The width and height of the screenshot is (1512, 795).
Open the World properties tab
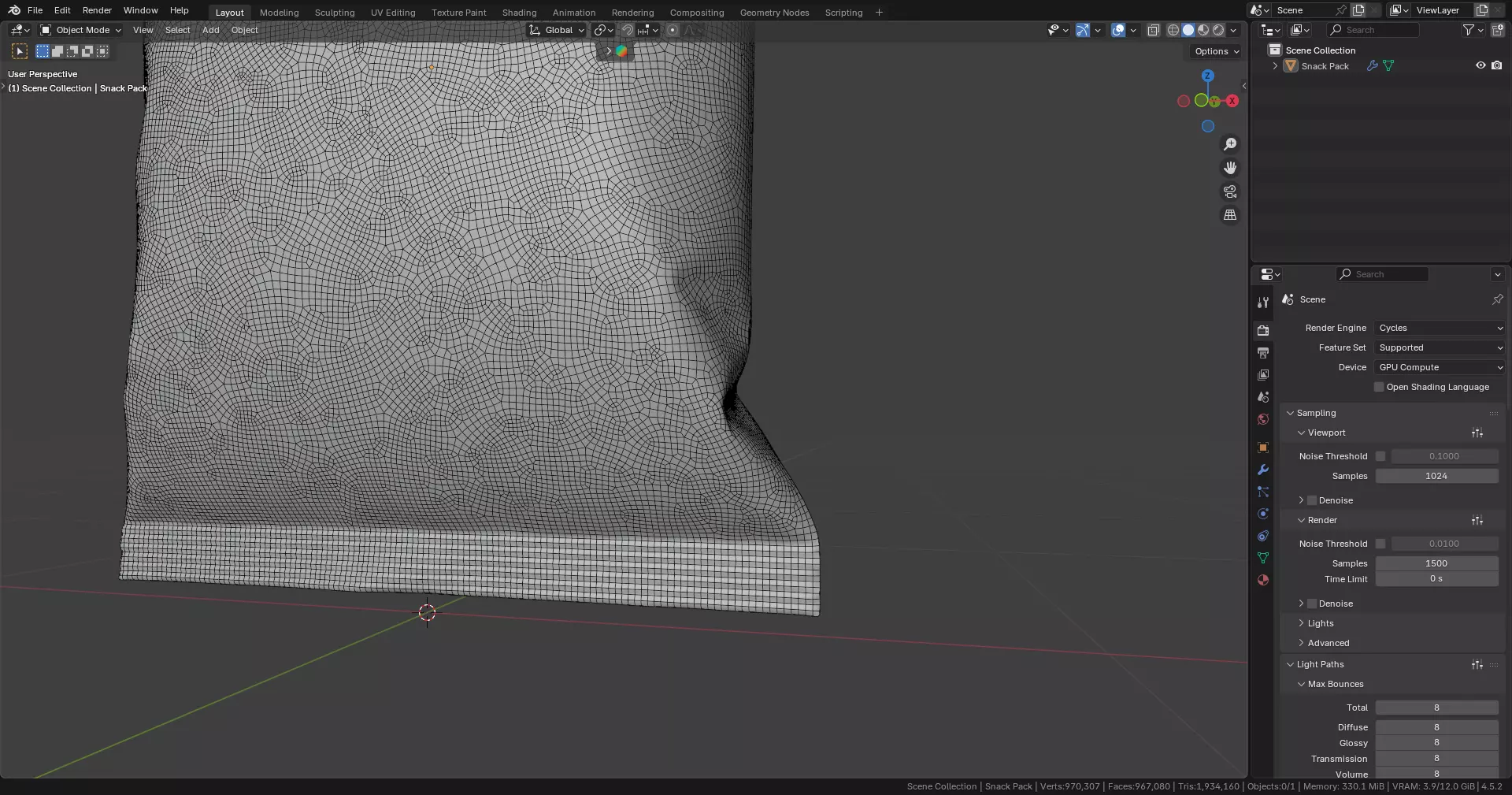pyautogui.click(x=1263, y=419)
